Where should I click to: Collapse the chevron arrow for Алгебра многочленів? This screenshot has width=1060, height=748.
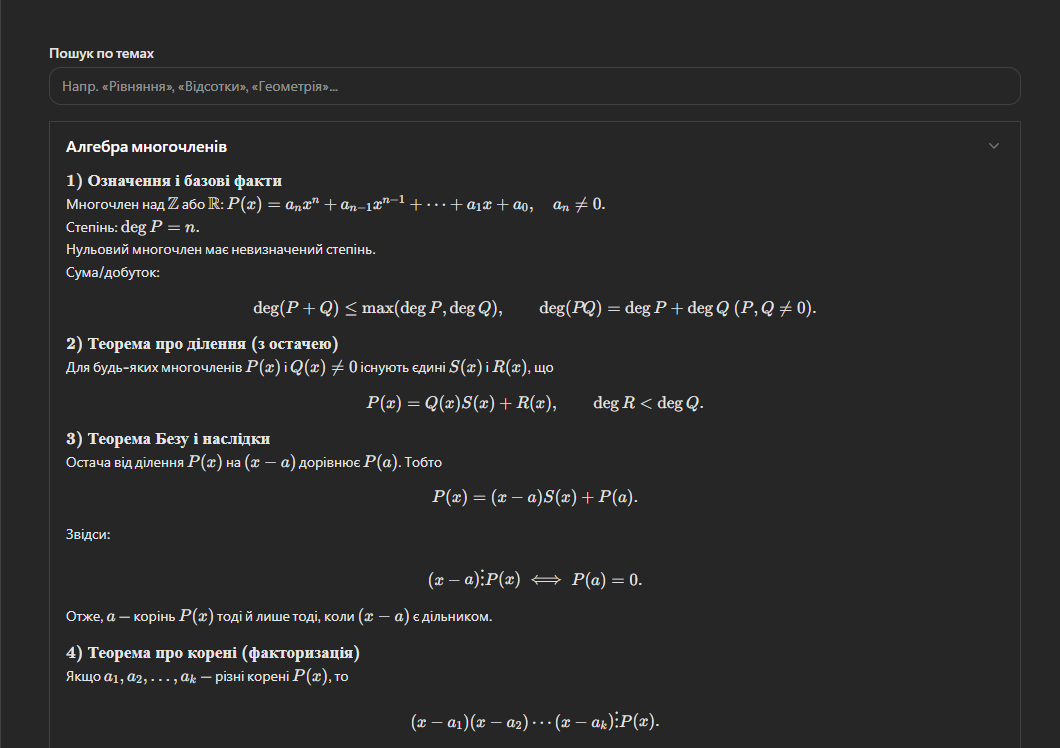coord(993,146)
